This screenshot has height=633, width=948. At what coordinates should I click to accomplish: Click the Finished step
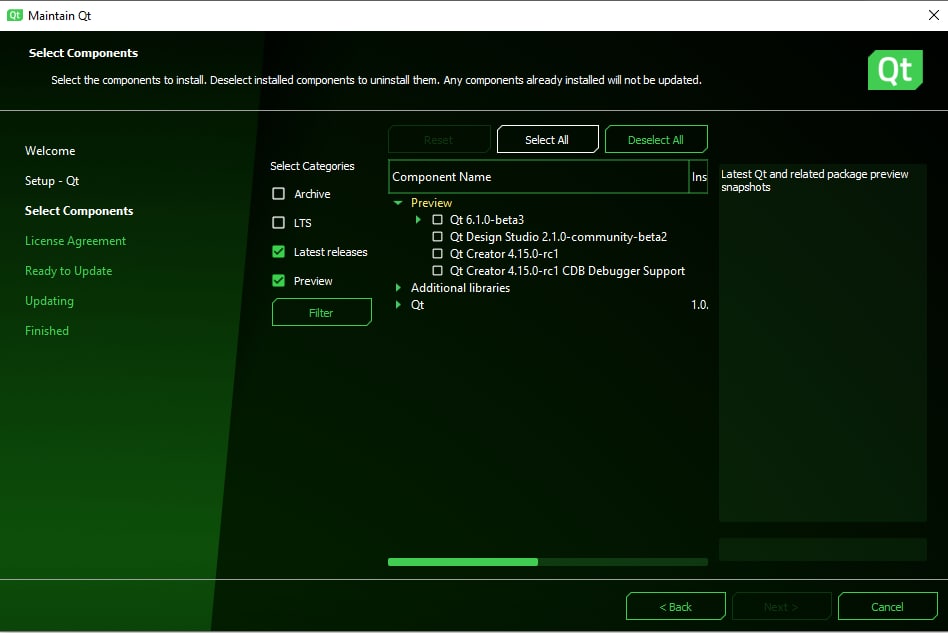point(47,331)
